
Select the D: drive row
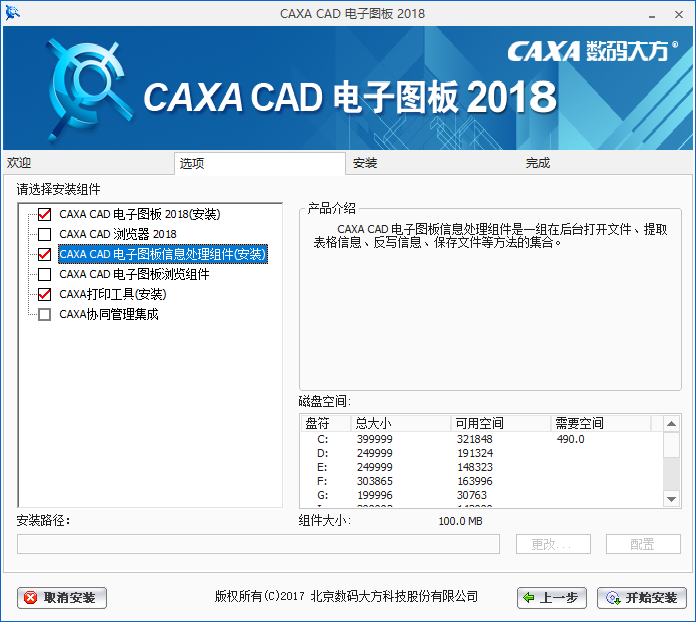[x=482, y=453]
